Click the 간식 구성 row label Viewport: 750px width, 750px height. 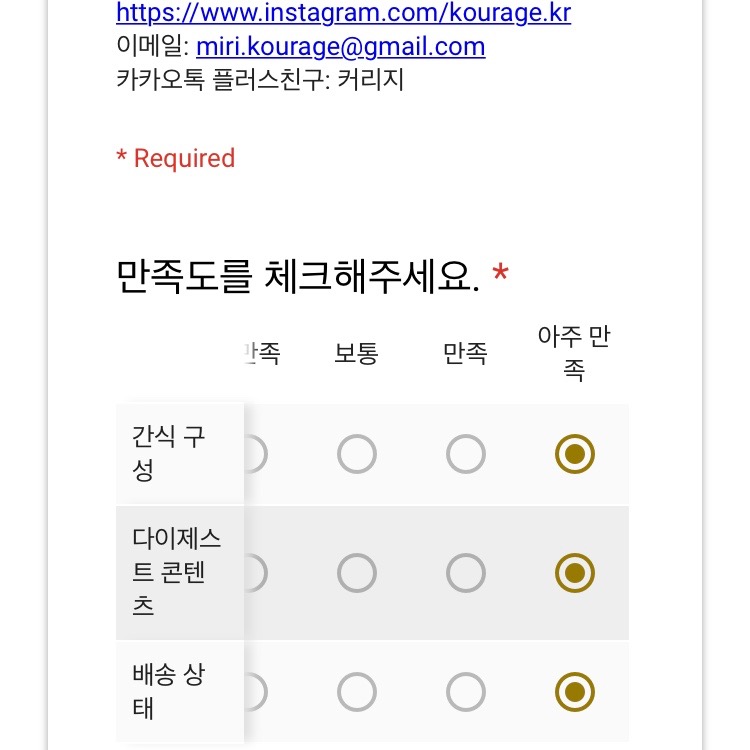[169, 453]
